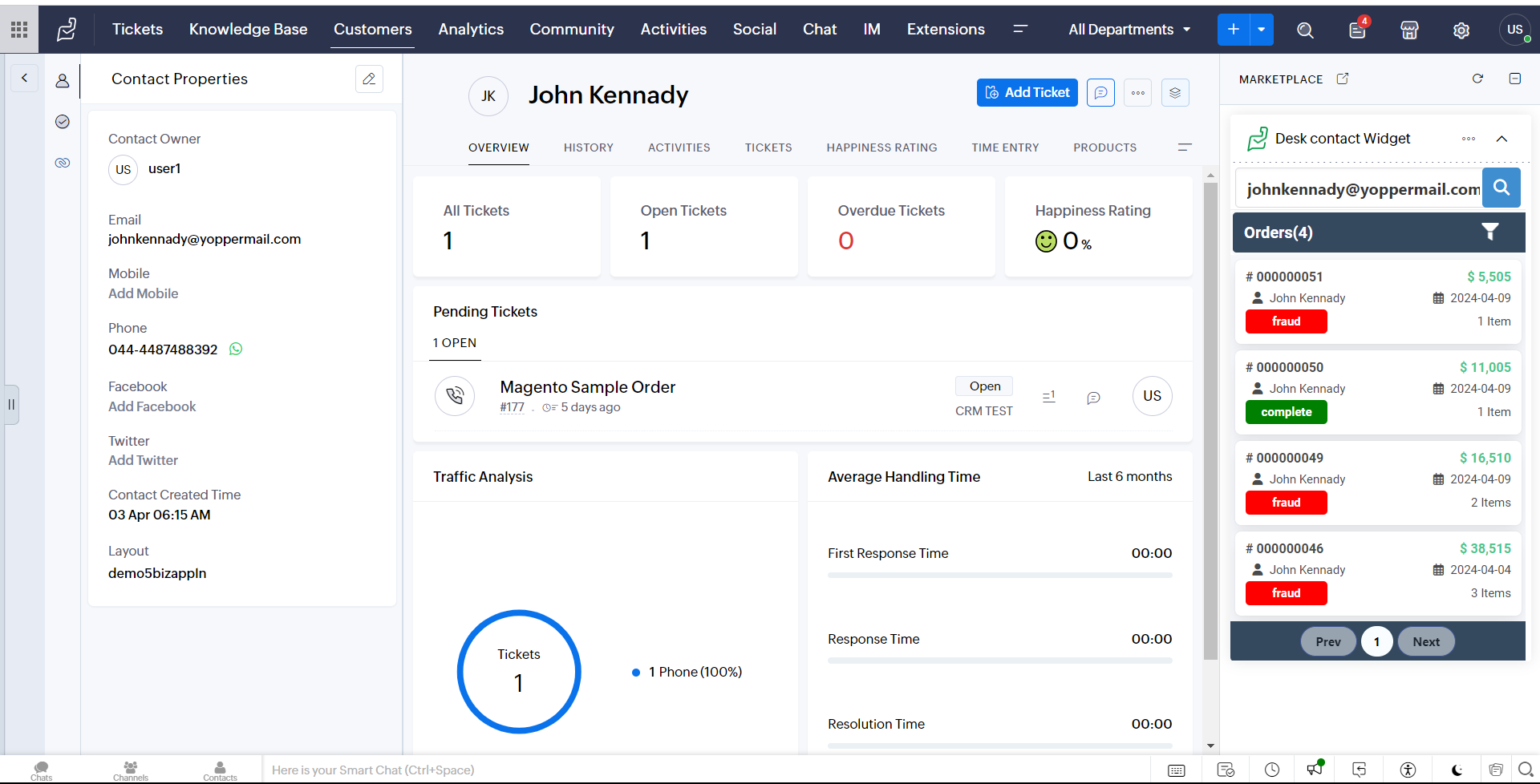The height and width of the screenshot is (784, 1540).
Task: Click the WhatsApp icon beside the phone number
Action: (236, 349)
